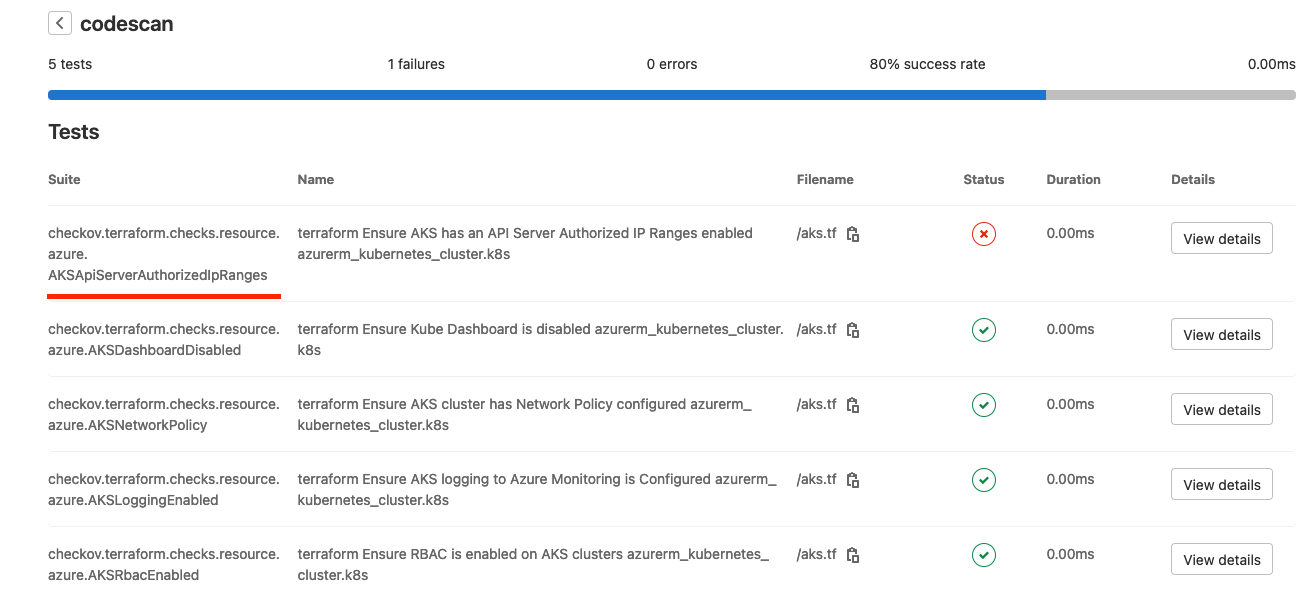Sort tests by the Suite column header
This screenshot has height=603, width=1306.
[63, 179]
